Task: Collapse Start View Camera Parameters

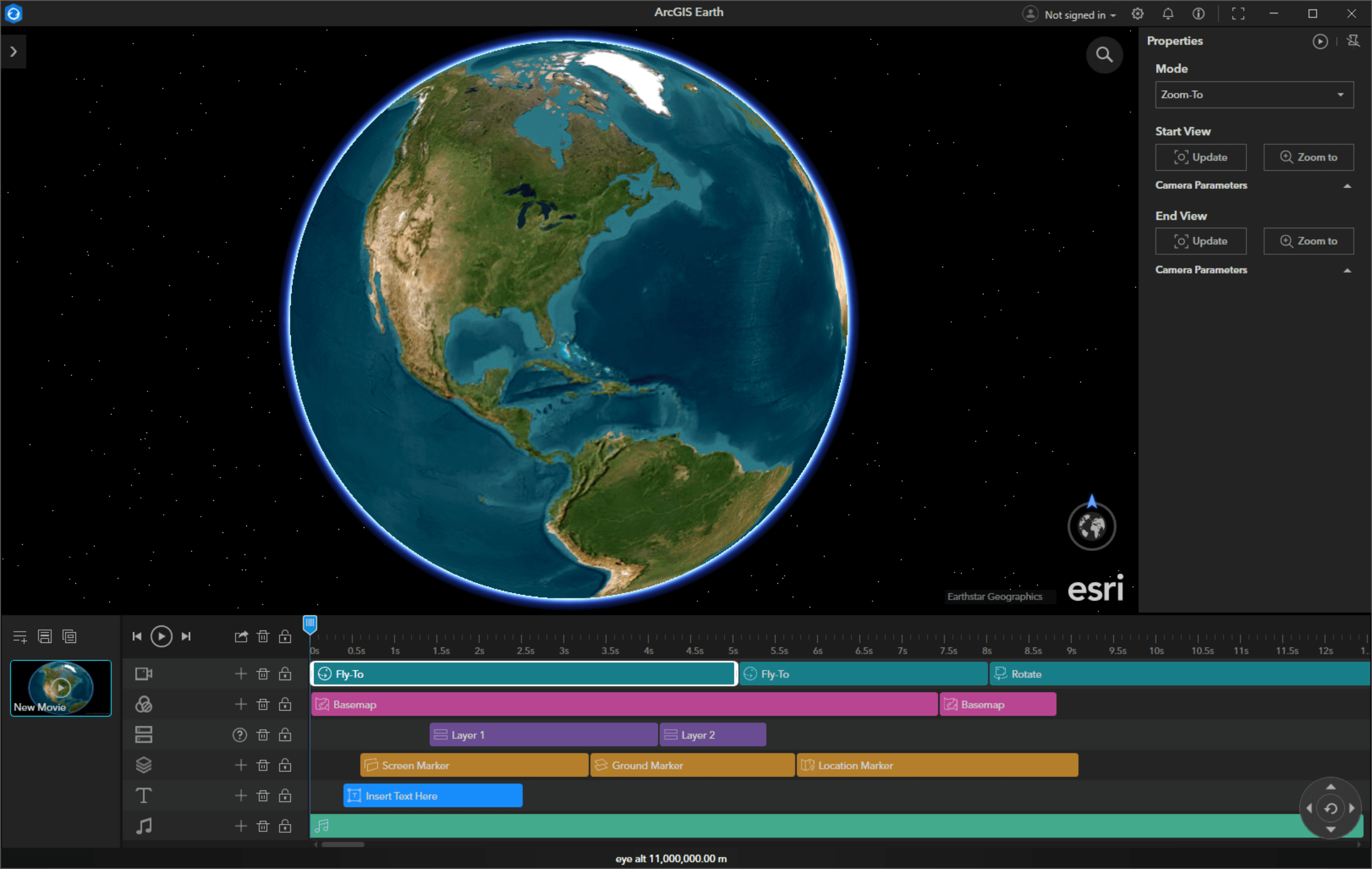Action: pyautogui.click(x=1348, y=185)
